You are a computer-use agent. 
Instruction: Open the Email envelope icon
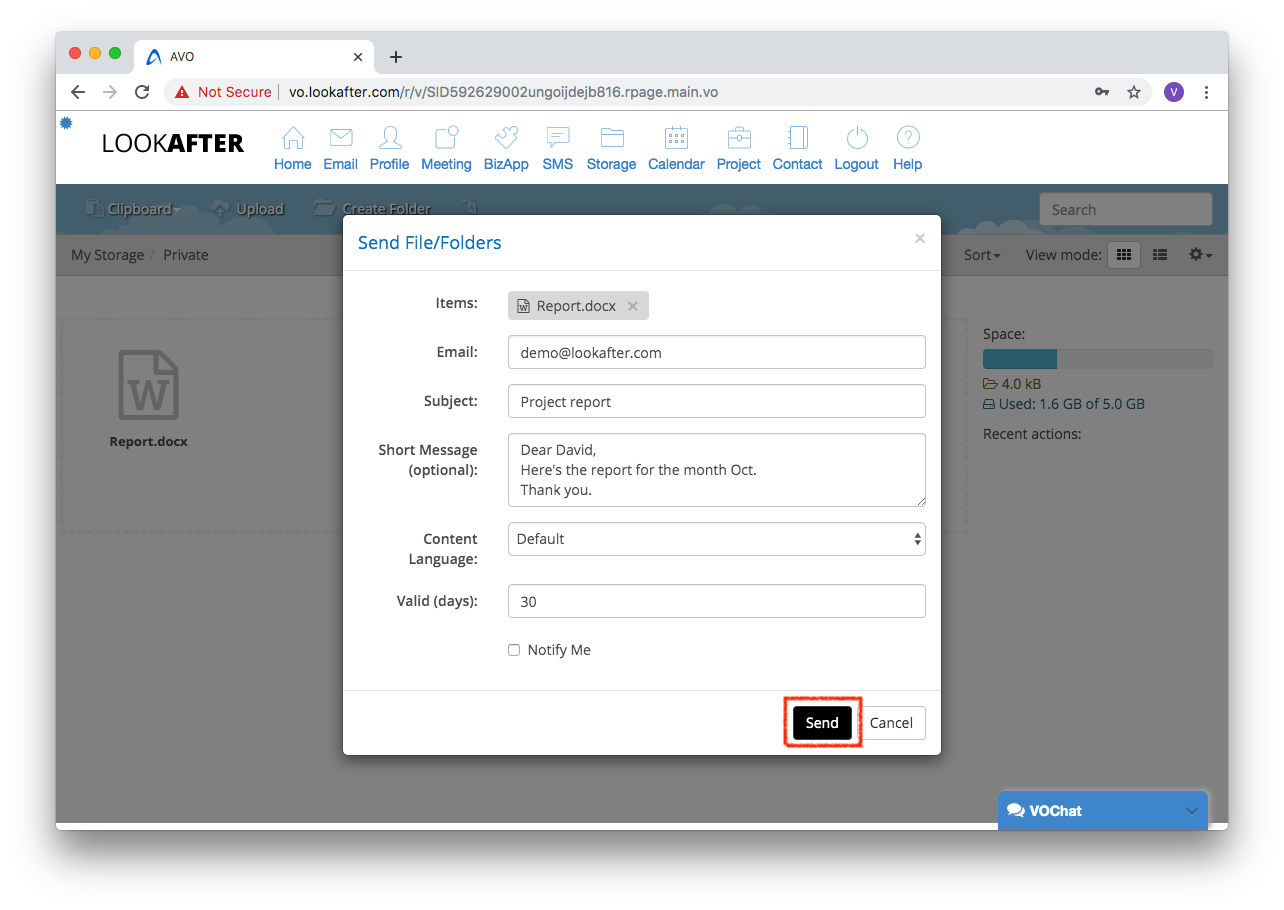[340, 138]
